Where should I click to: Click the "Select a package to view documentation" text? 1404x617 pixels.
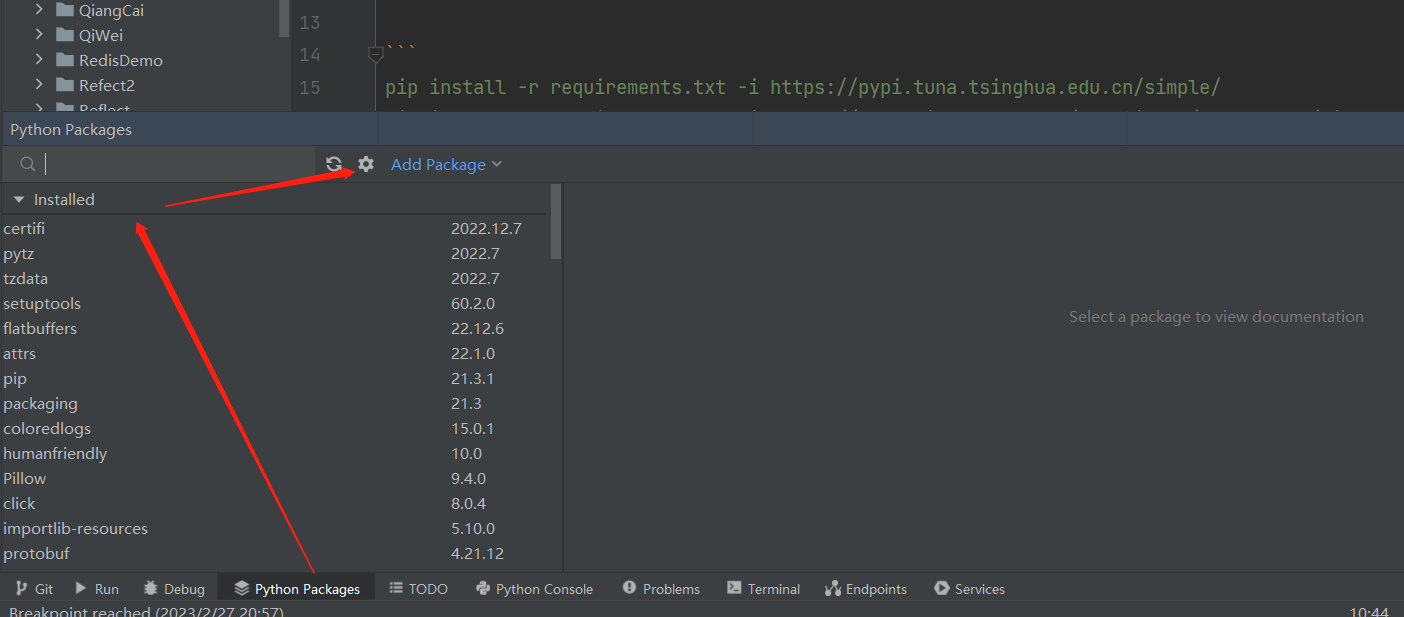click(1216, 317)
